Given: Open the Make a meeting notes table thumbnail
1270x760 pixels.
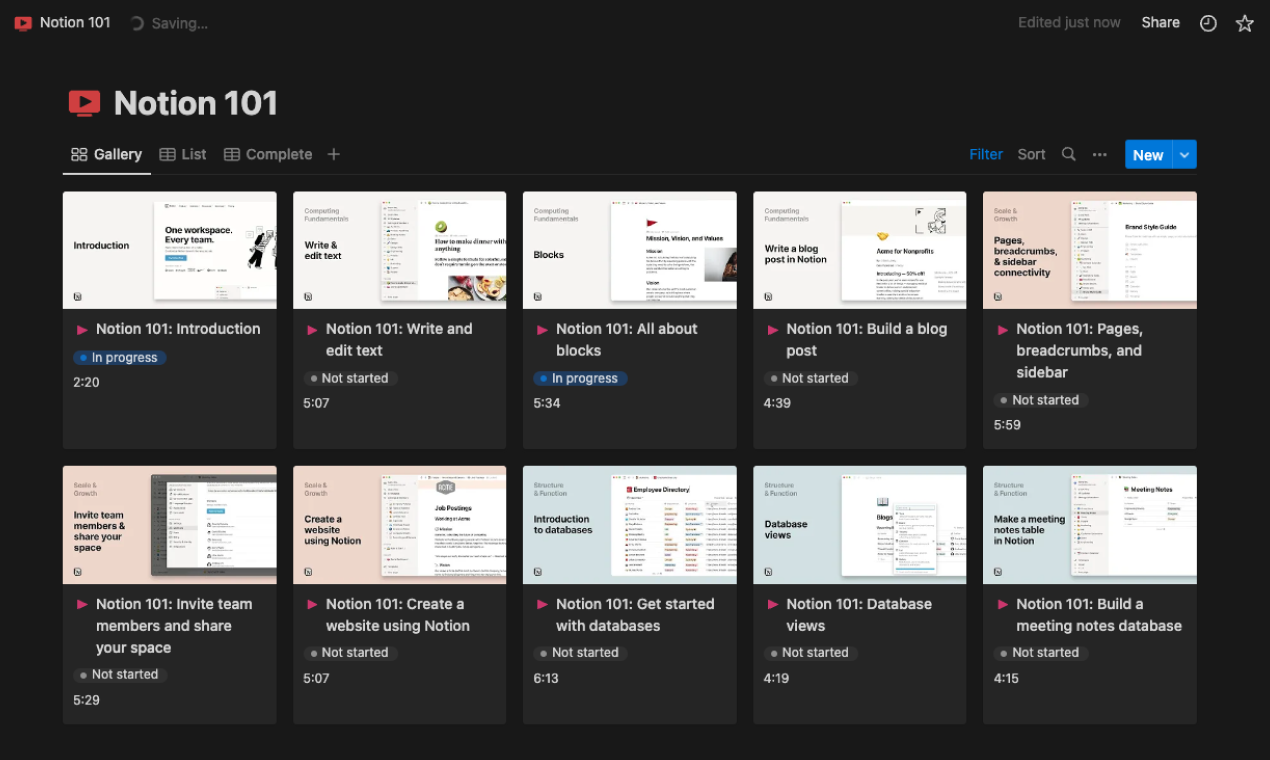Looking at the screenshot, I should pyautogui.click(x=1090, y=525).
